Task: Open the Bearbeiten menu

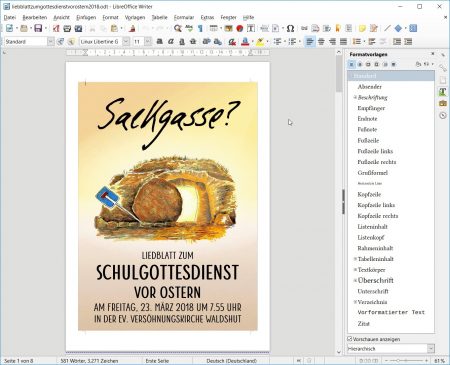Action: (35, 17)
